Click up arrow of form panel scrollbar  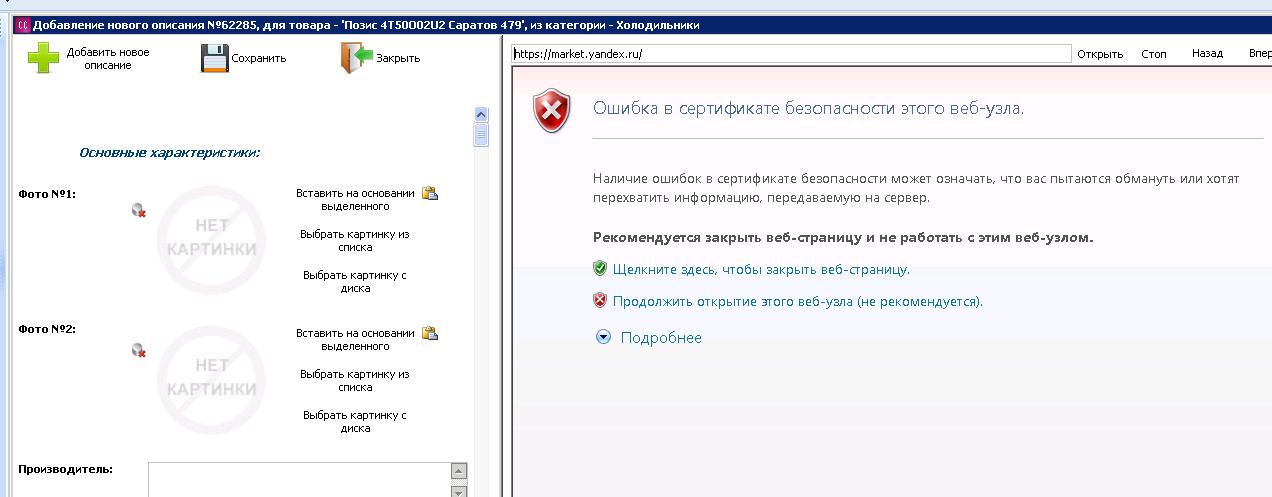[481, 114]
